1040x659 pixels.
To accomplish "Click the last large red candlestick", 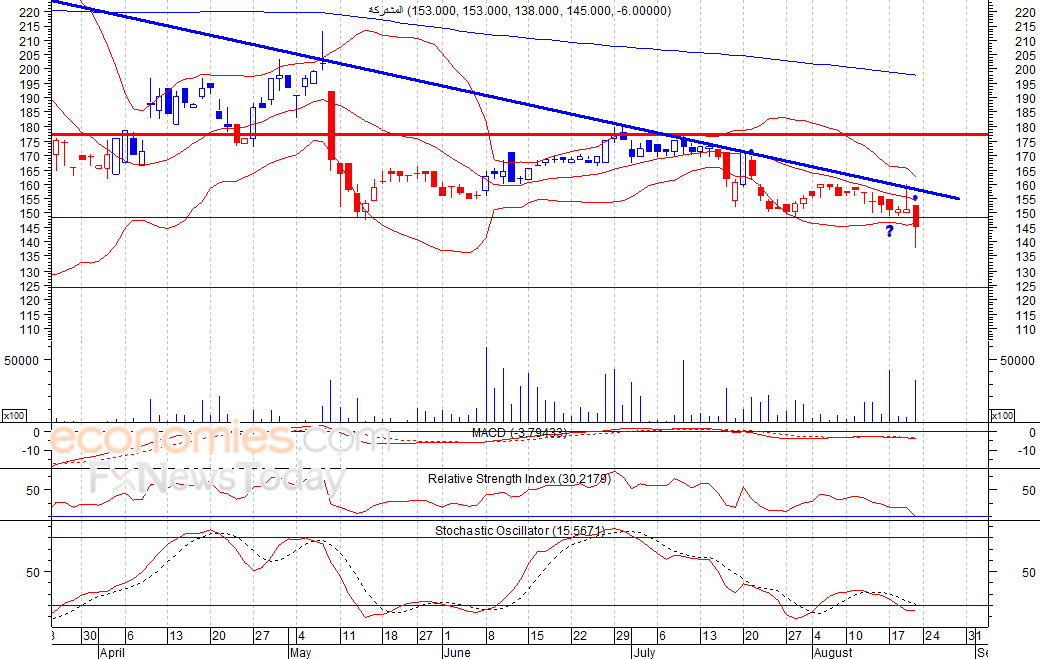I will (916, 217).
